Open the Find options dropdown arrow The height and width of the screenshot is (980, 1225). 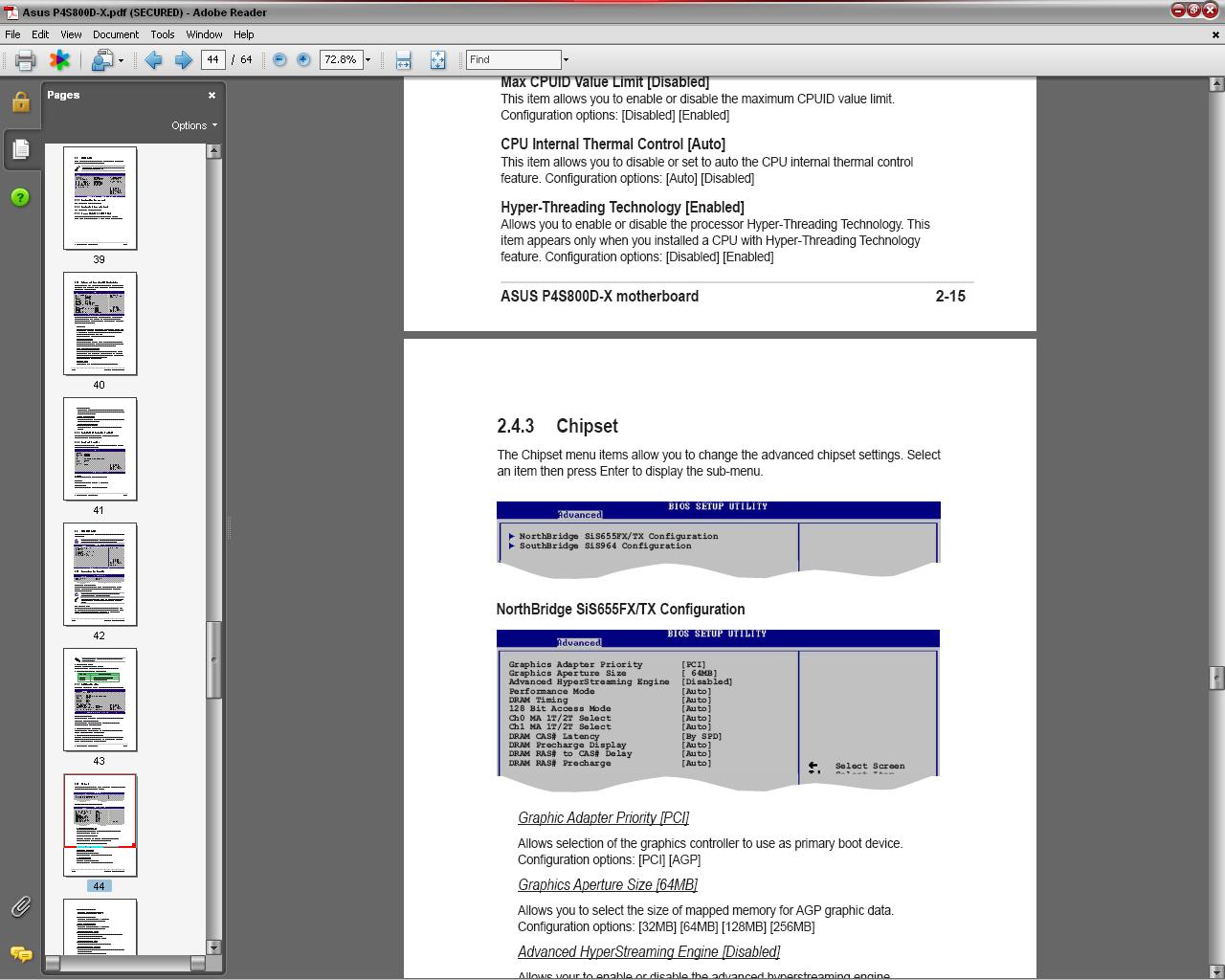[x=566, y=59]
